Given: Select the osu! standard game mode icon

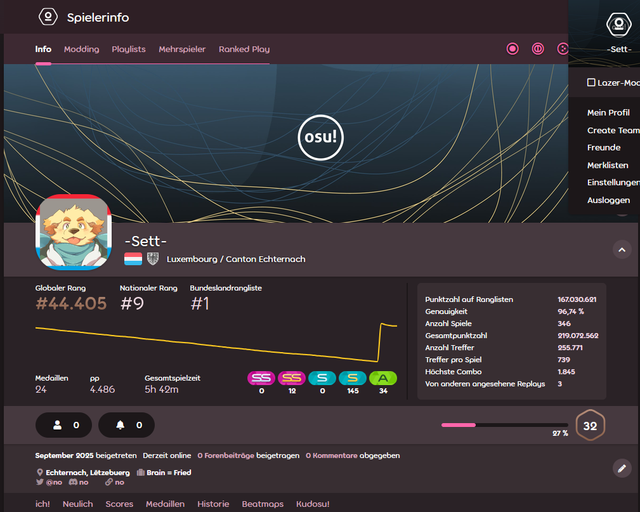Looking at the screenshot, I should pyautogui.click(x=512, y=49).
